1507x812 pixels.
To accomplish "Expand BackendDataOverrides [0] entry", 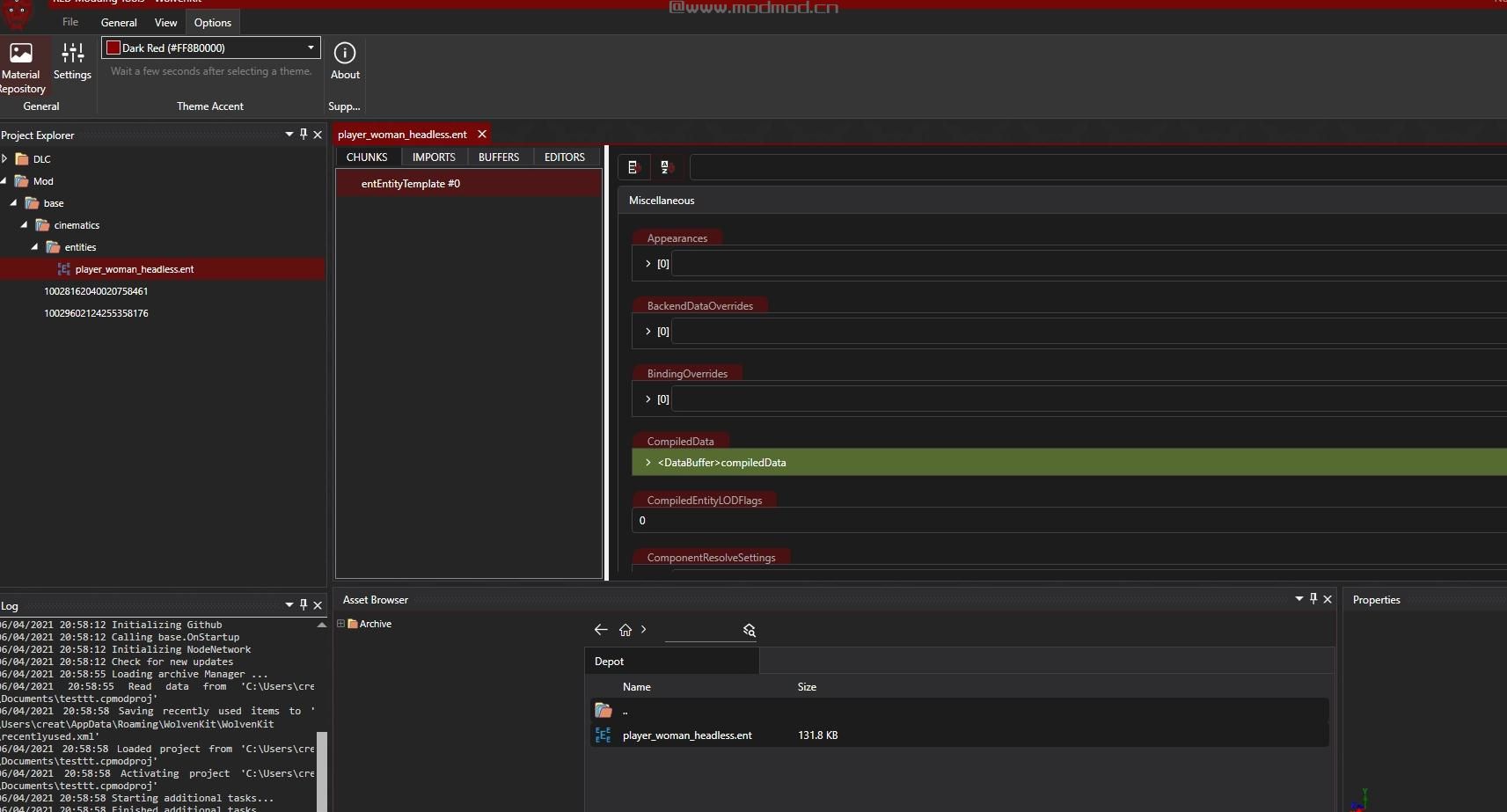I will (x=648, y=332).
